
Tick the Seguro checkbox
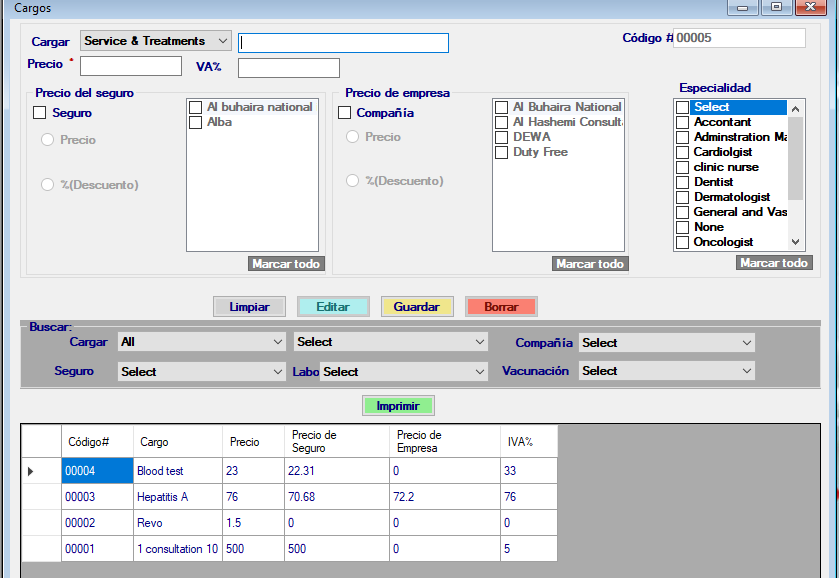40,114
